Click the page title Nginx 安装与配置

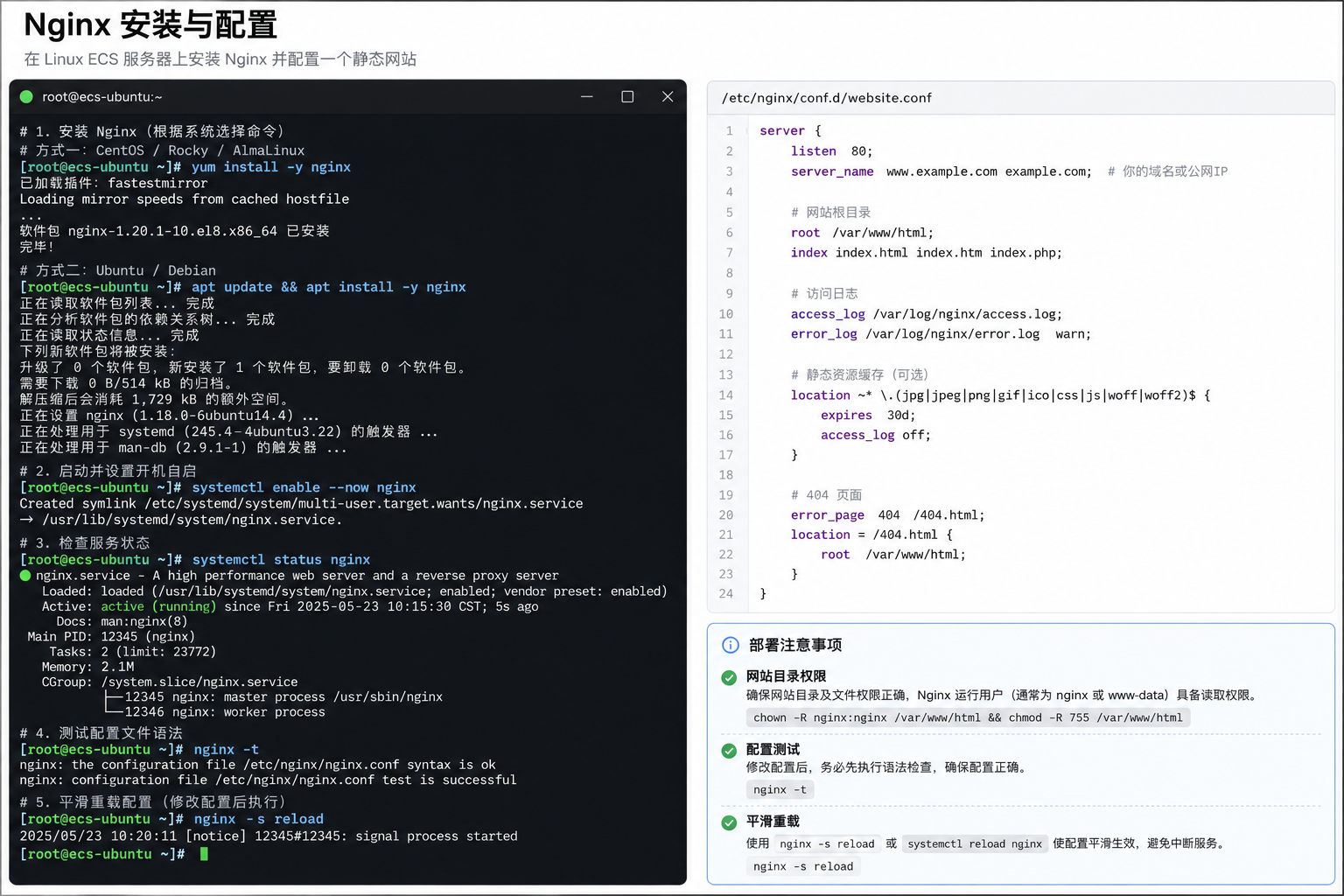(x=150, y=24)
